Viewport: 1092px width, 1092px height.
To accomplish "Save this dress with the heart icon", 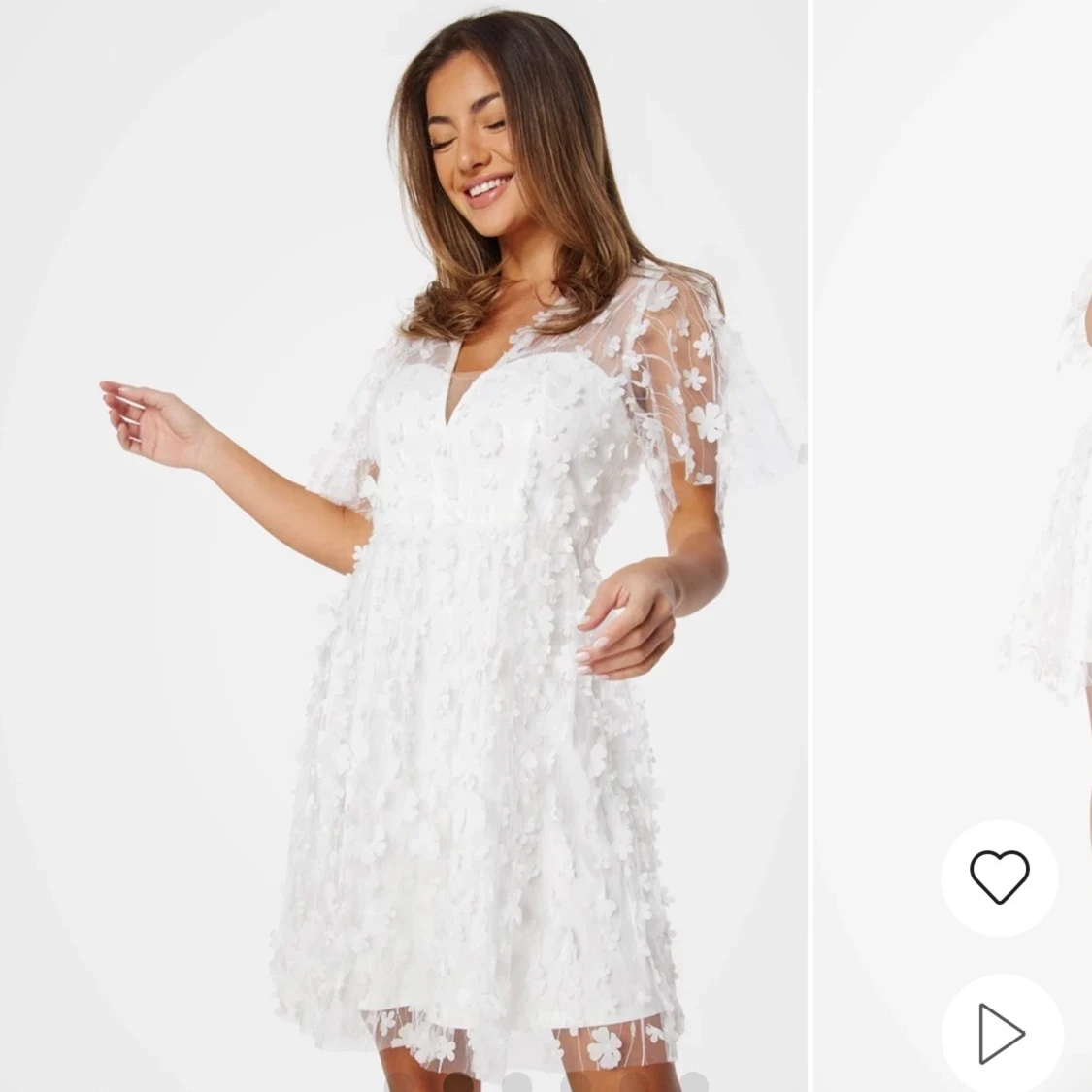I will [x=1000, y=877].
